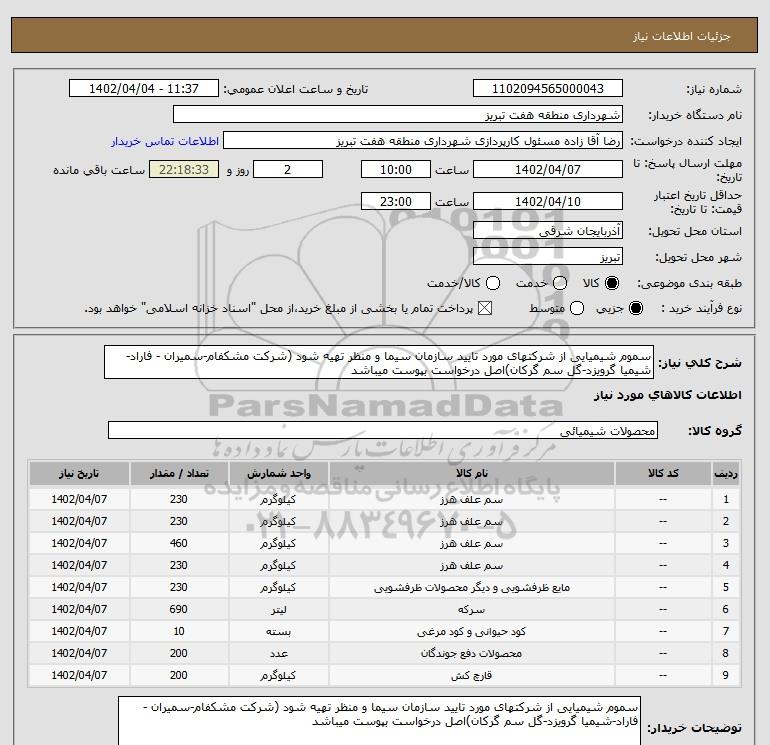Click the قارچ کش item name

click(x=471, y=676)
